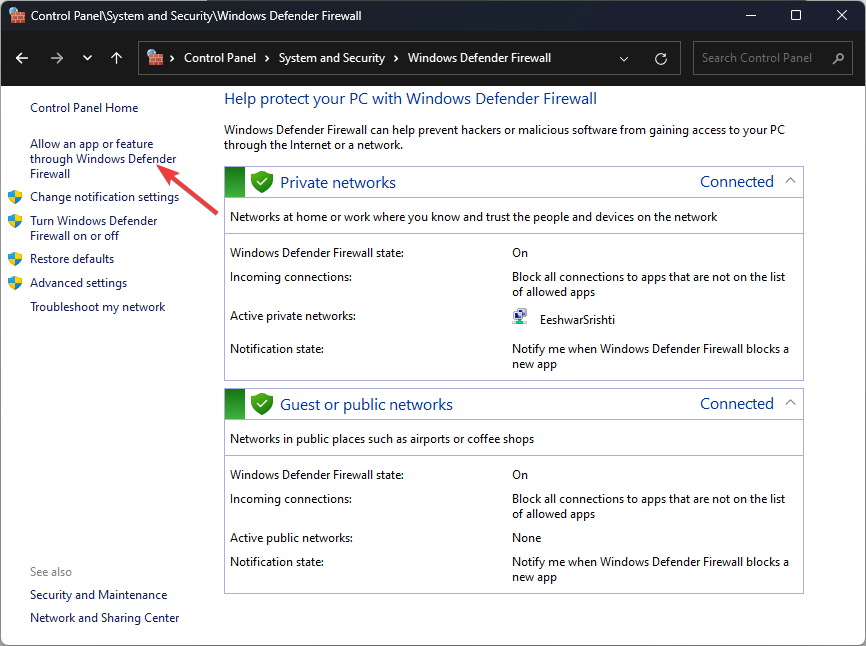Click the Search Control Panel field

(x=760, y=58)
